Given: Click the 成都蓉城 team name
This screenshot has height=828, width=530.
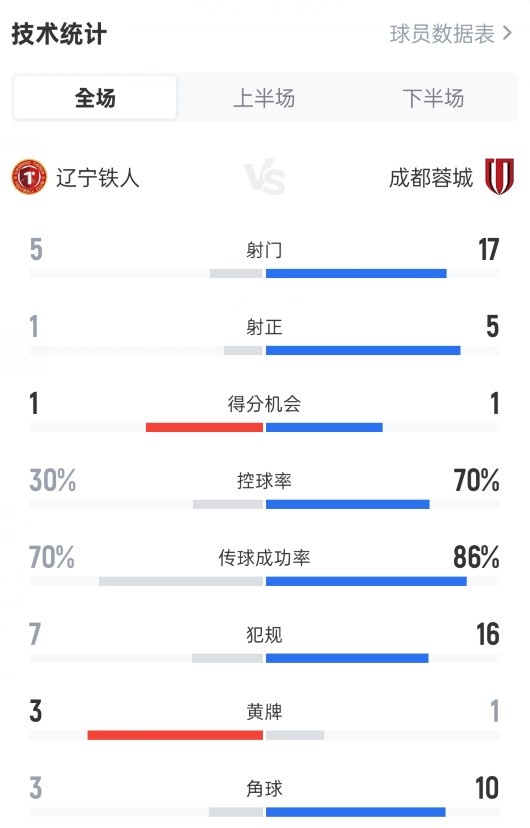Looking at the screenshot, I should (x=431, y=177).
